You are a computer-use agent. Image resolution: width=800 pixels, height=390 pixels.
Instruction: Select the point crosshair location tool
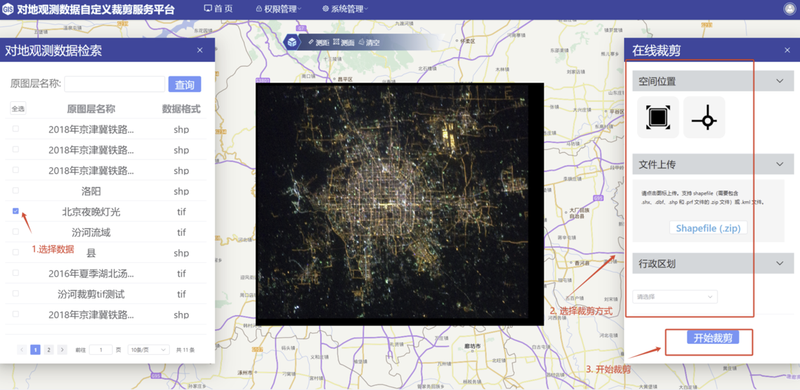[704, 117]
